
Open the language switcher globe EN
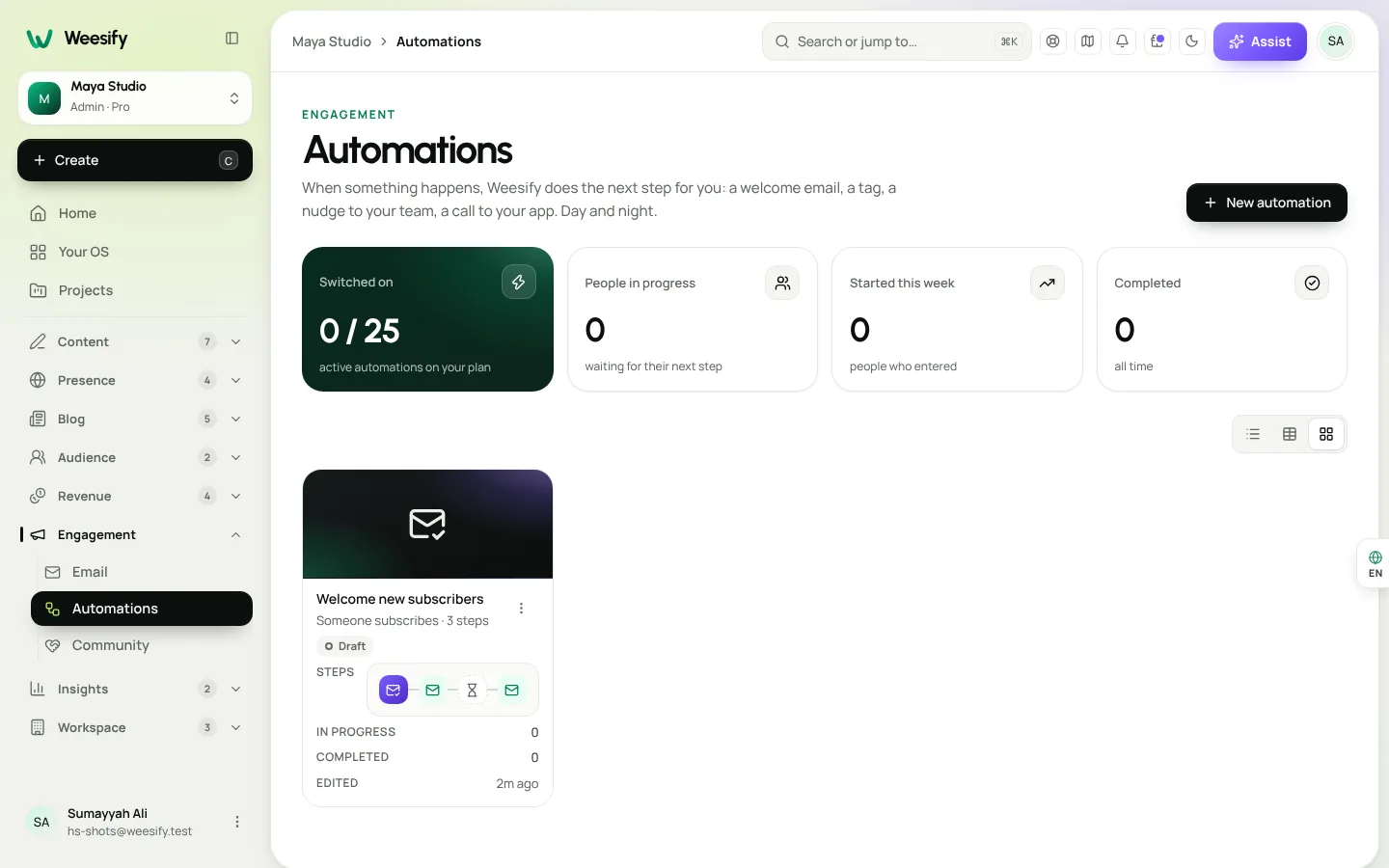[x=1375, y=564]
